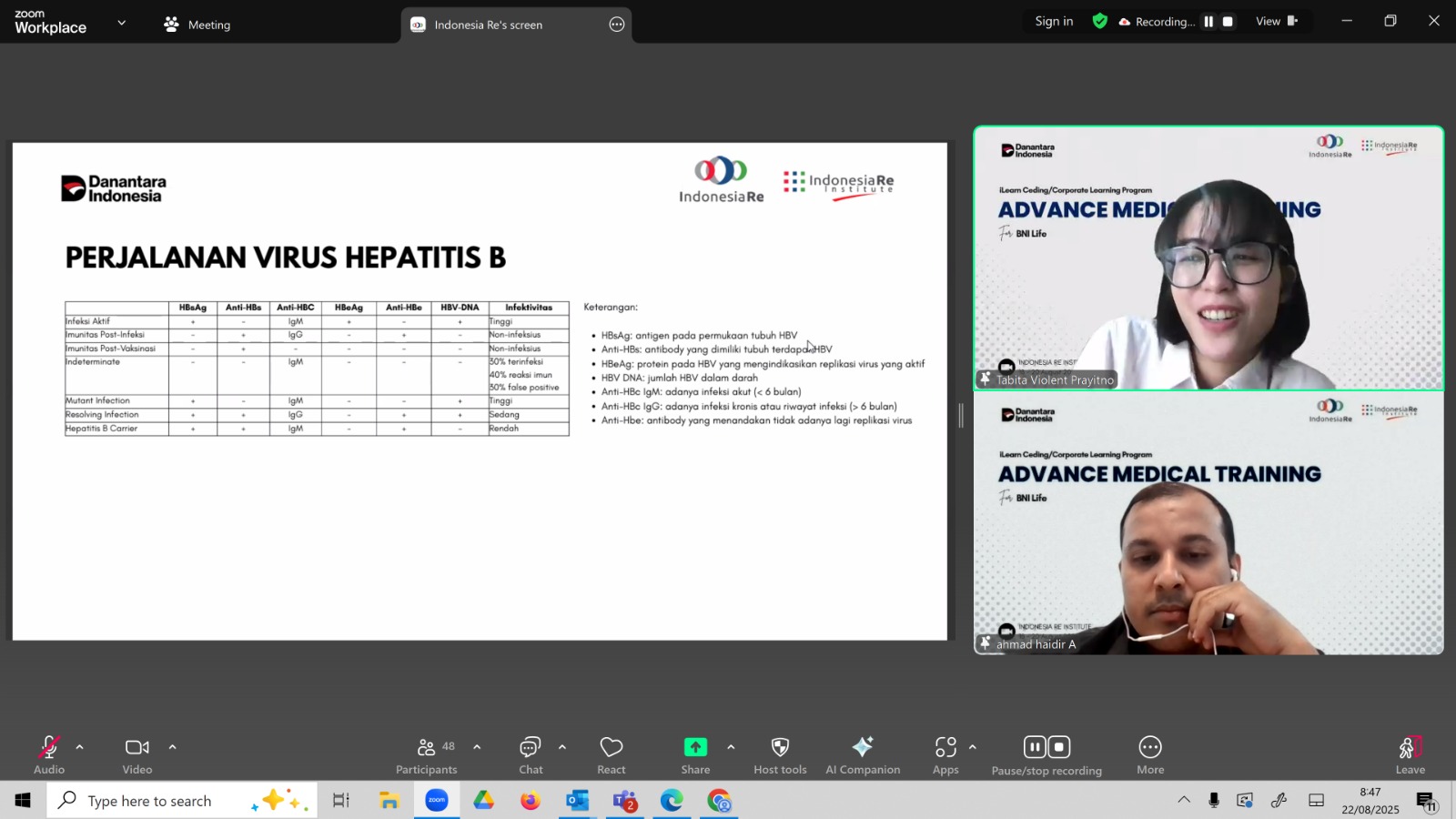Leave the meeting

(1410, 754)
